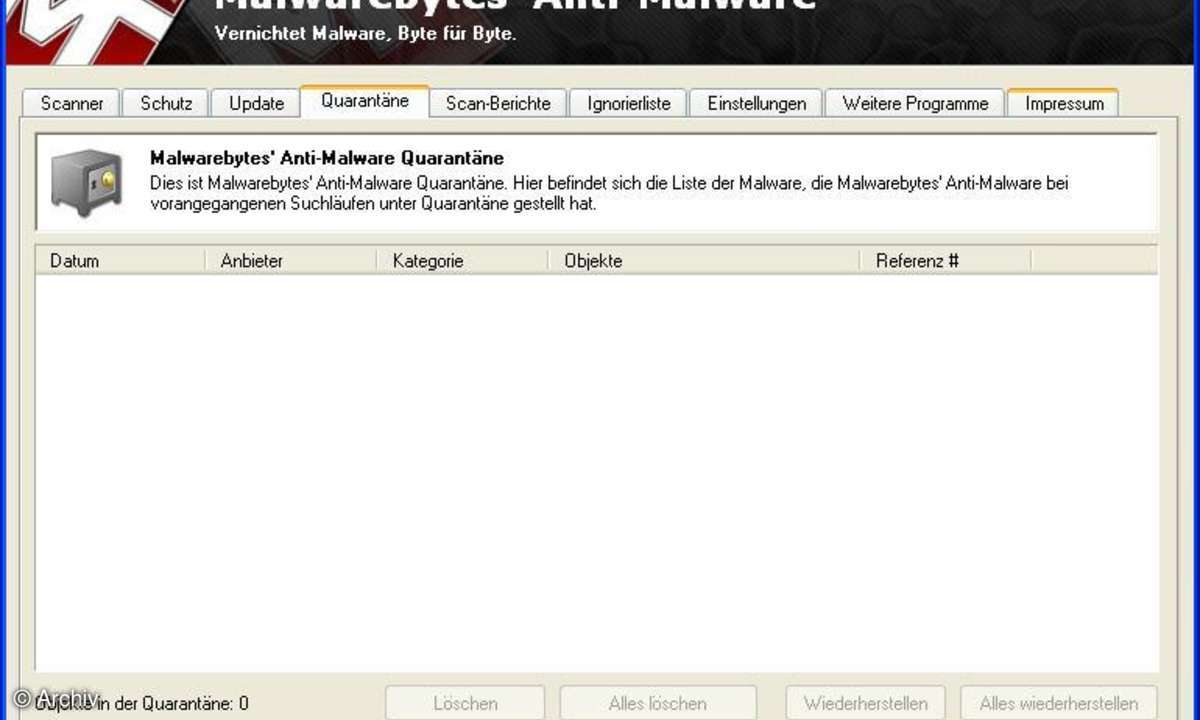Open the Einstellungen tab
1200x720 pixels.
[757, 103]
